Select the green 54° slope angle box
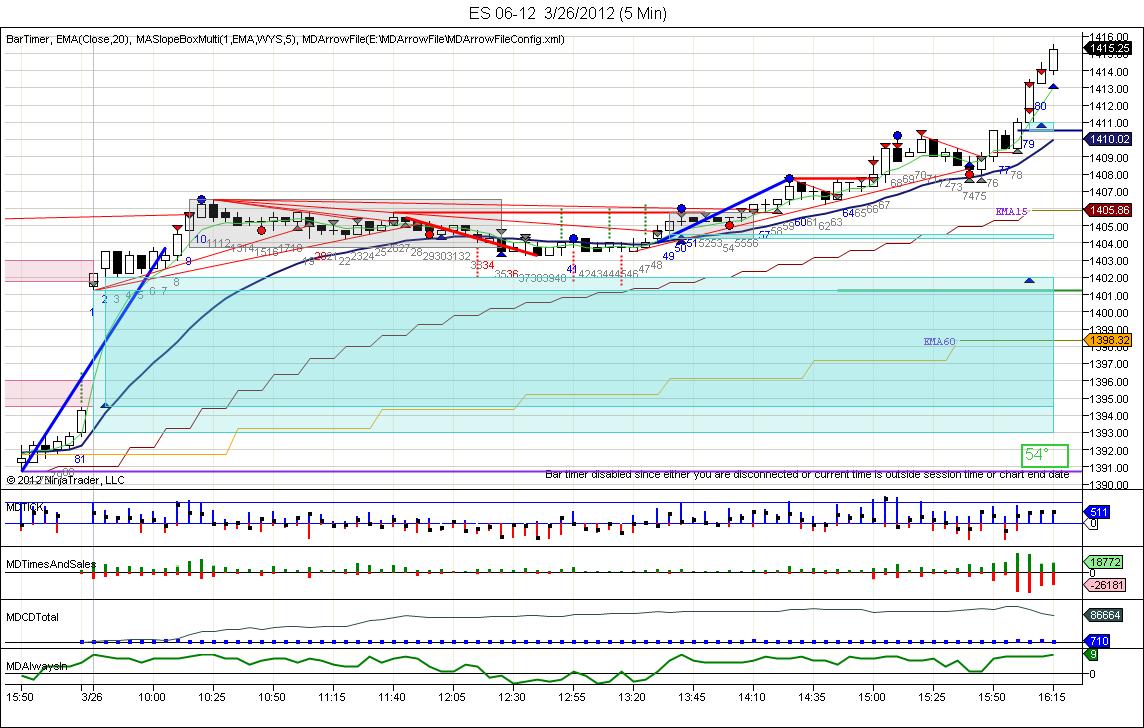The width and height of the screenshot is (1144, 728). click(x=1044, y=455)
